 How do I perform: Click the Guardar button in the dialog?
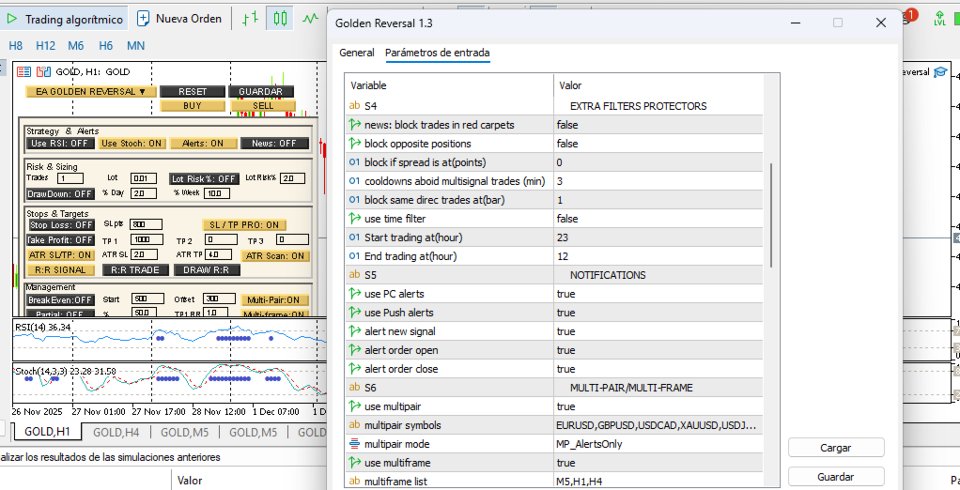836,477
